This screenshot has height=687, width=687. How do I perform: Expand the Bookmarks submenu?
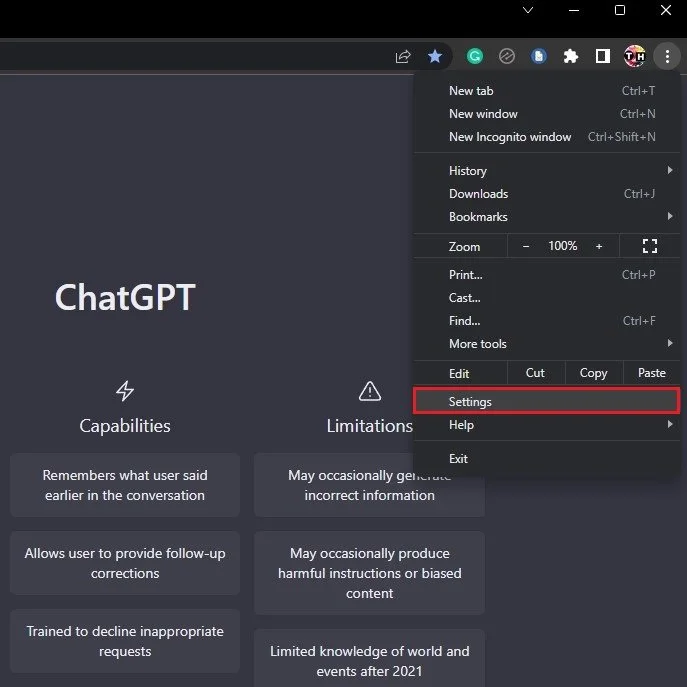point(546,216)
